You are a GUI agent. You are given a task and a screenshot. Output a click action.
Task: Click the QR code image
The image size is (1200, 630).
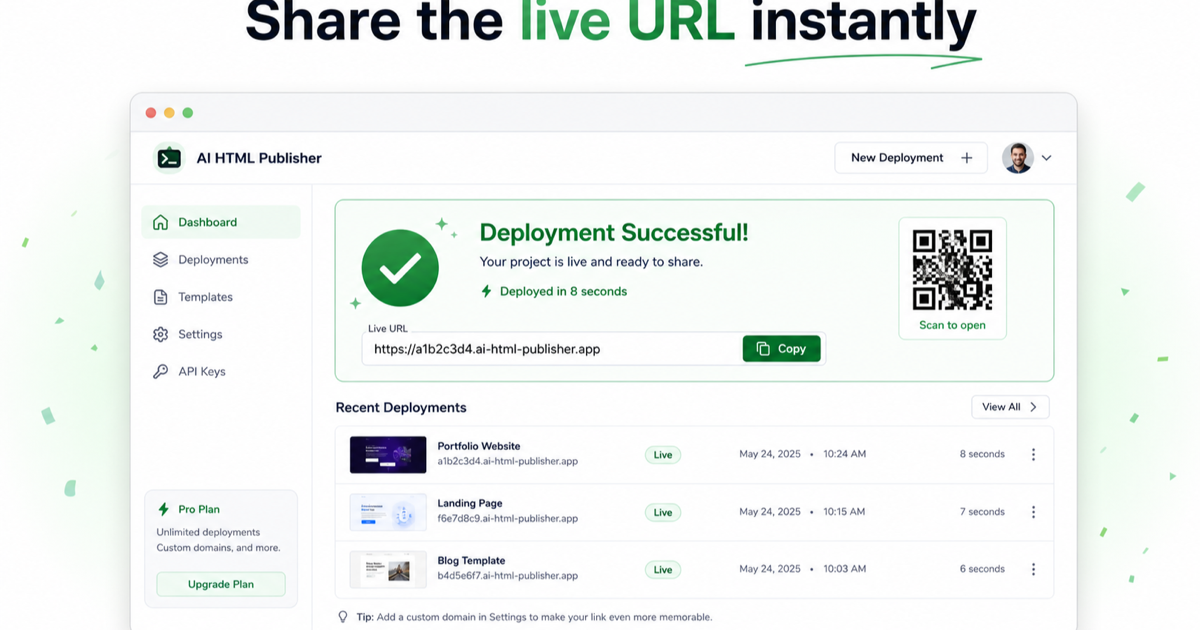coord(952,269)
